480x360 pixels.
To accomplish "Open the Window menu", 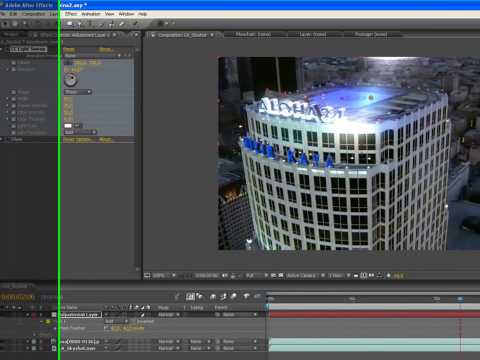I will tap(126, 14).
